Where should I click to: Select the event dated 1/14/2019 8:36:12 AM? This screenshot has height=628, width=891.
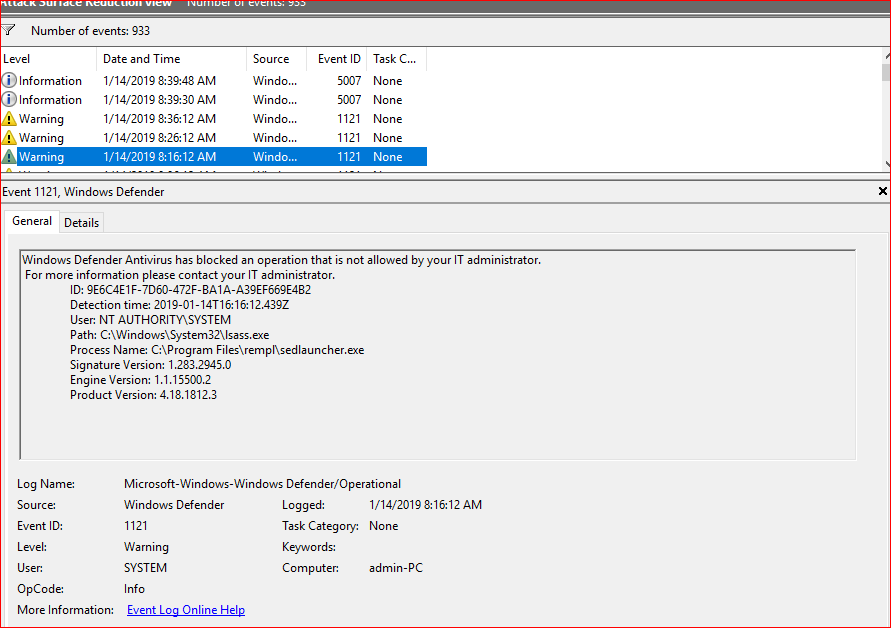pos(214,119)
